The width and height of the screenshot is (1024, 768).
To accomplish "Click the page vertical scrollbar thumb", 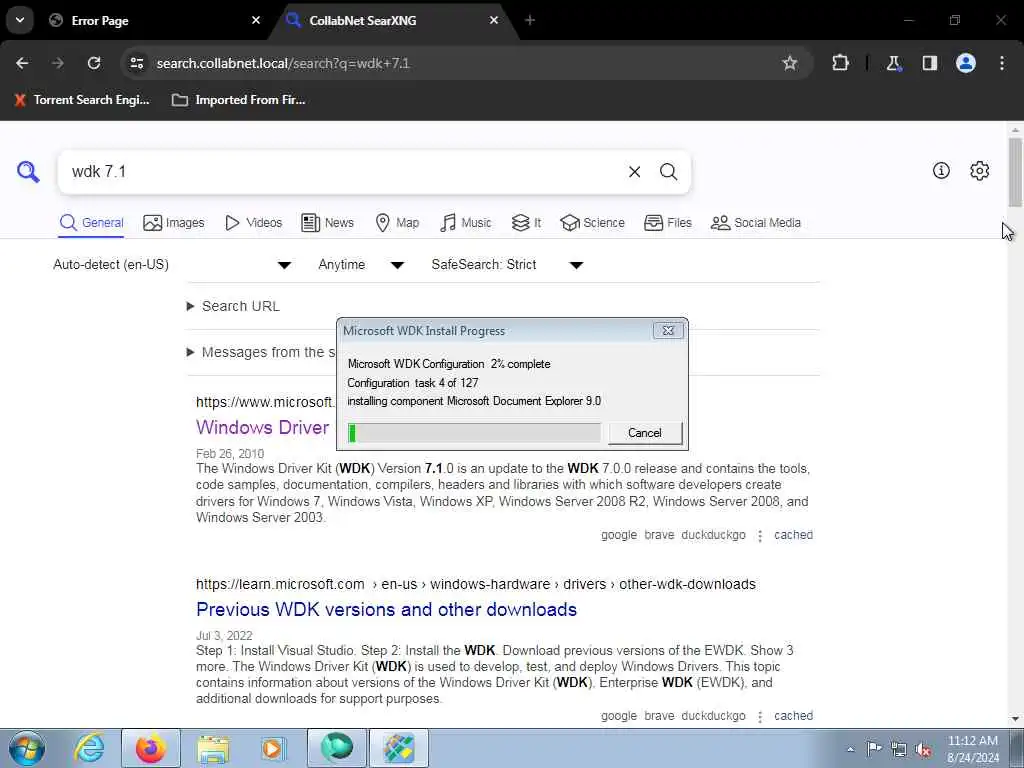I will coord(1015,172).
